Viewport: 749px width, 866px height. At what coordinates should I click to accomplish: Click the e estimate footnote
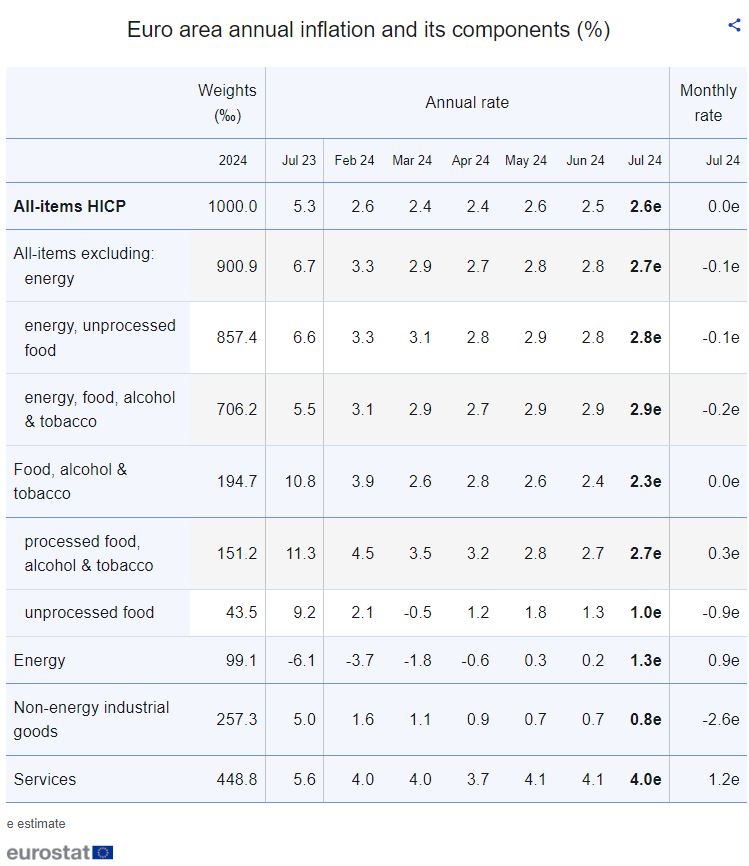[x=36, y=823]
